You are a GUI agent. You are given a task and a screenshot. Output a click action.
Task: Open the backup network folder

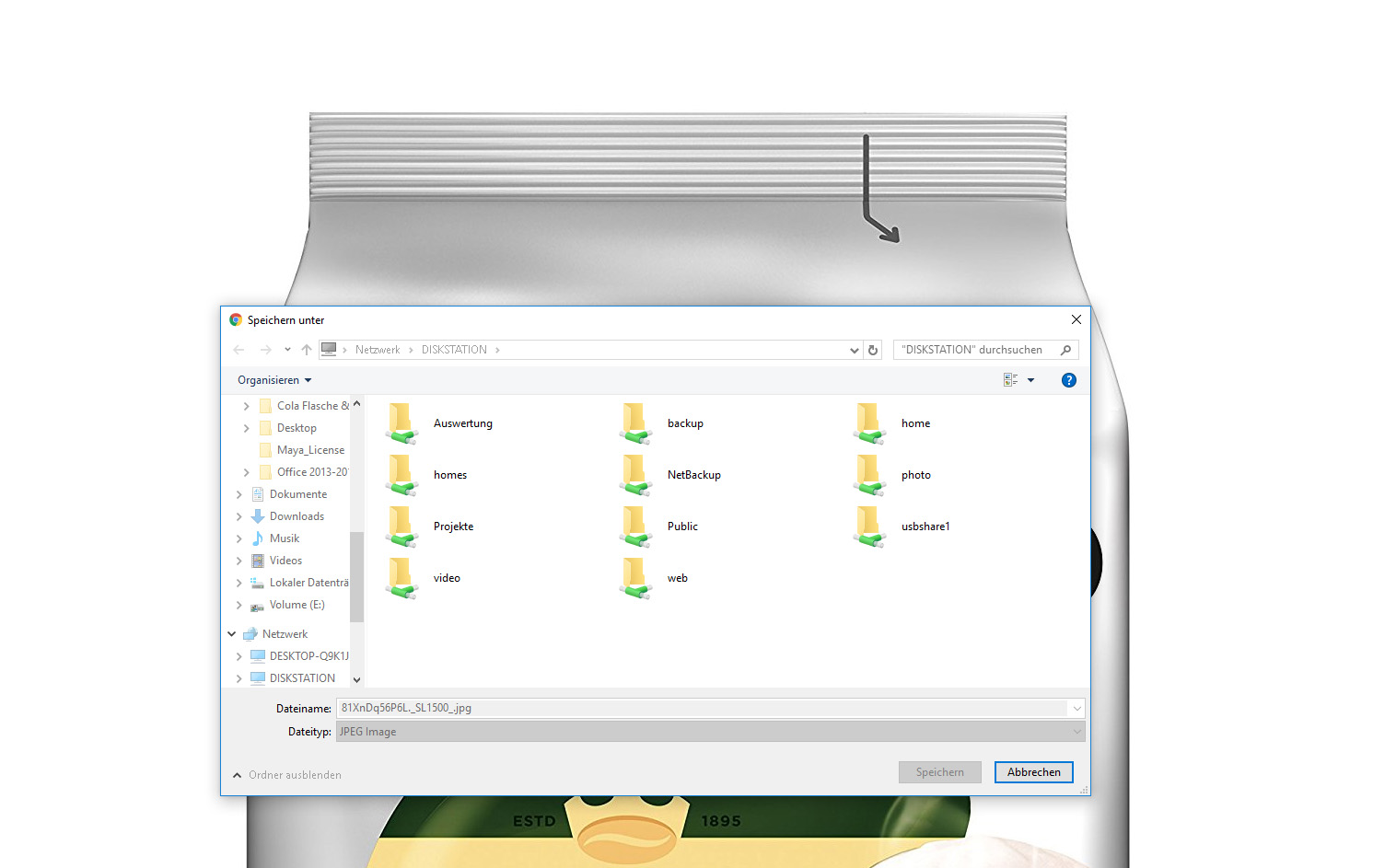pyautogui.click(x=662, y=423)
